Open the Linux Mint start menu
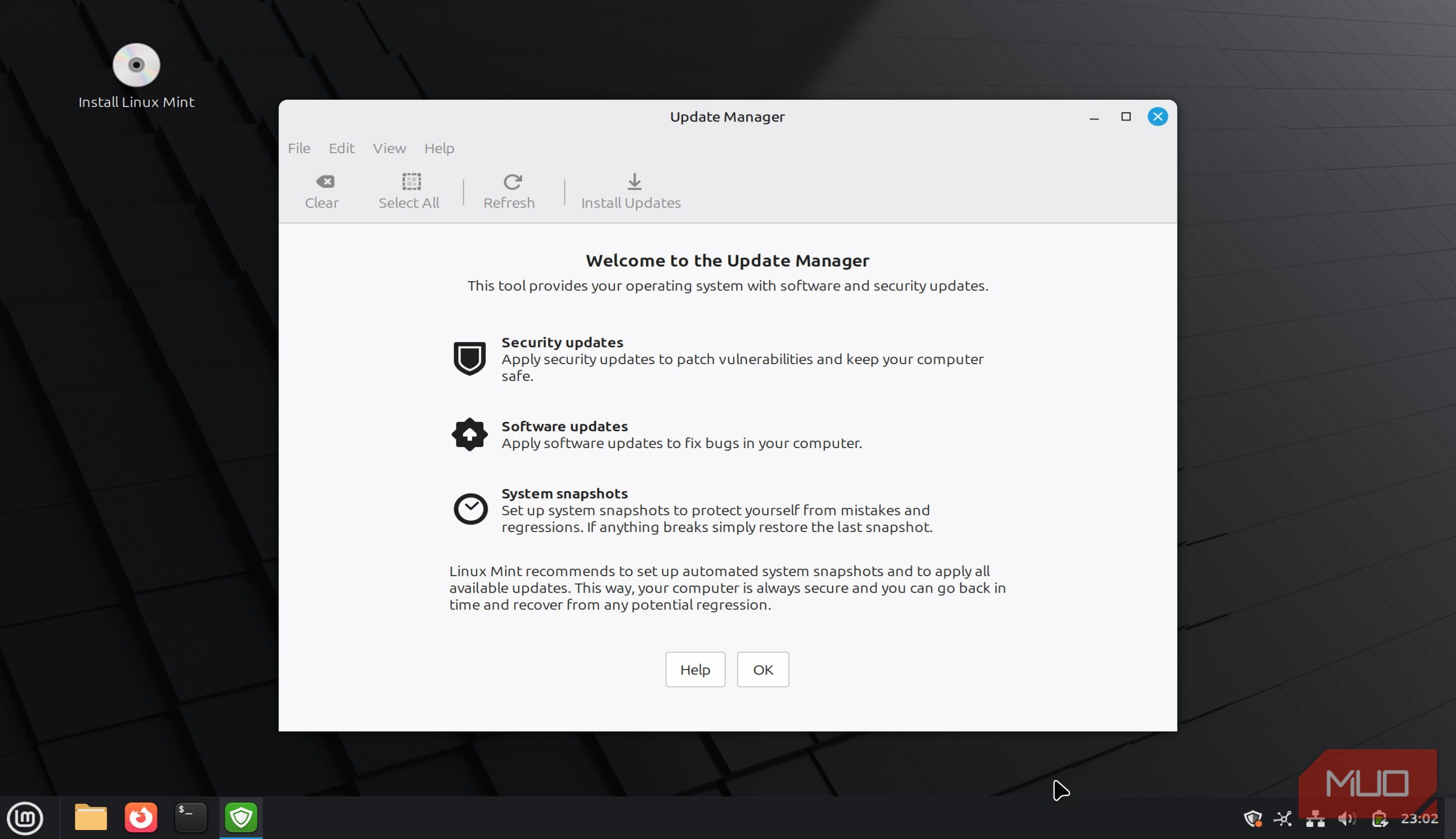This screenshot has width=1456, height=839. [x=25, y=818]
